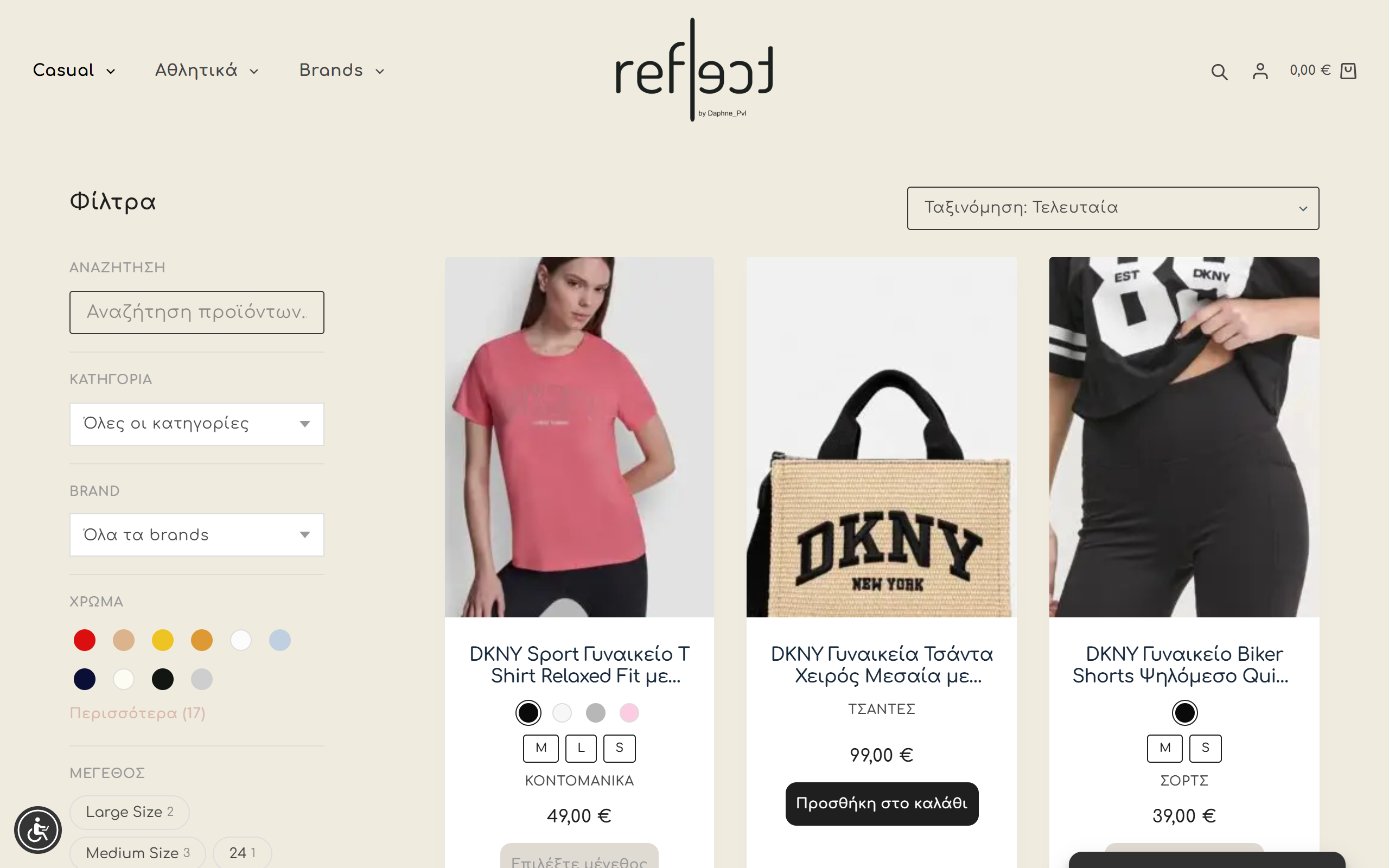
Task: Select the red color filter swatch
Action: pos(85,640)
